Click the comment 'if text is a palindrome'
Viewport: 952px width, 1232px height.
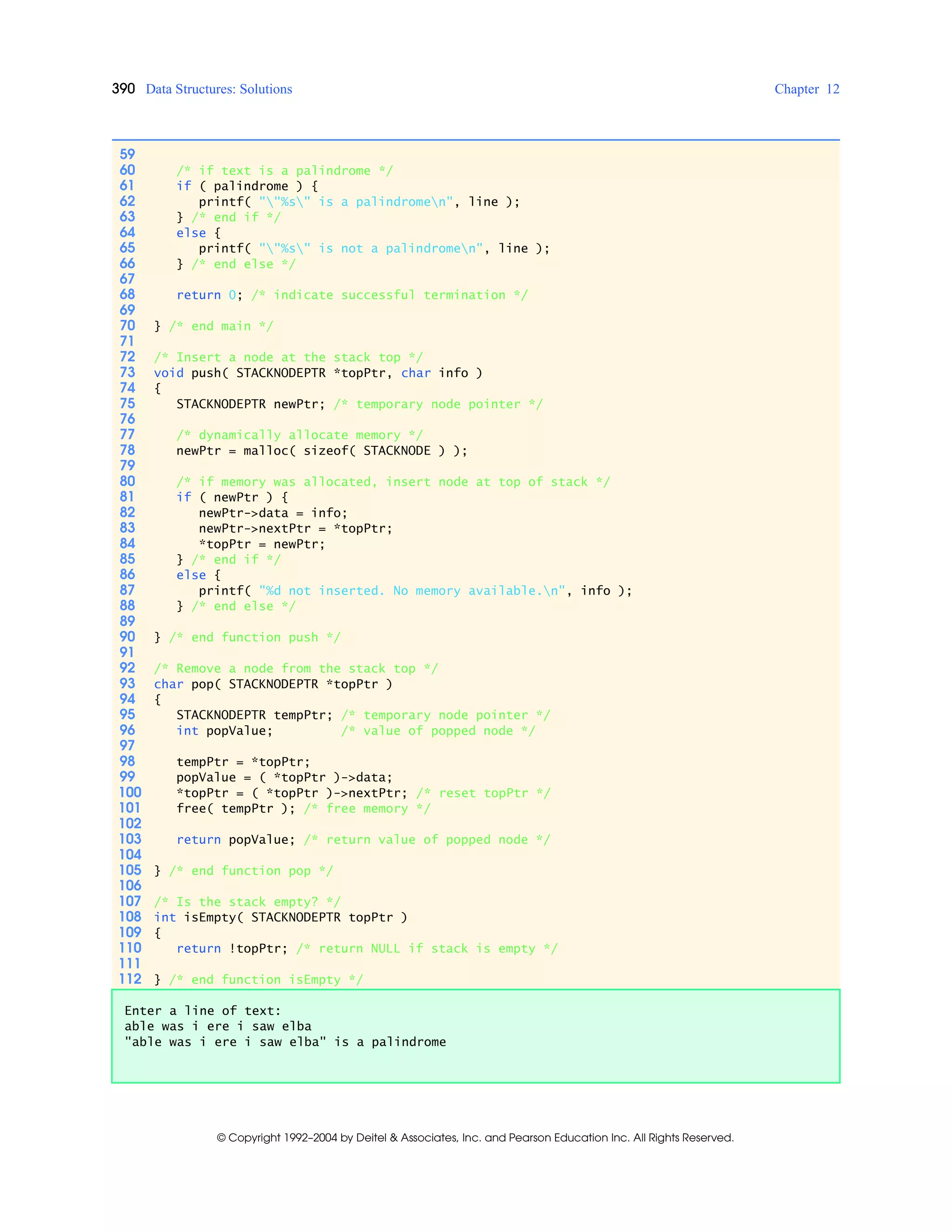pyautogui.click(x=285, y=170)
